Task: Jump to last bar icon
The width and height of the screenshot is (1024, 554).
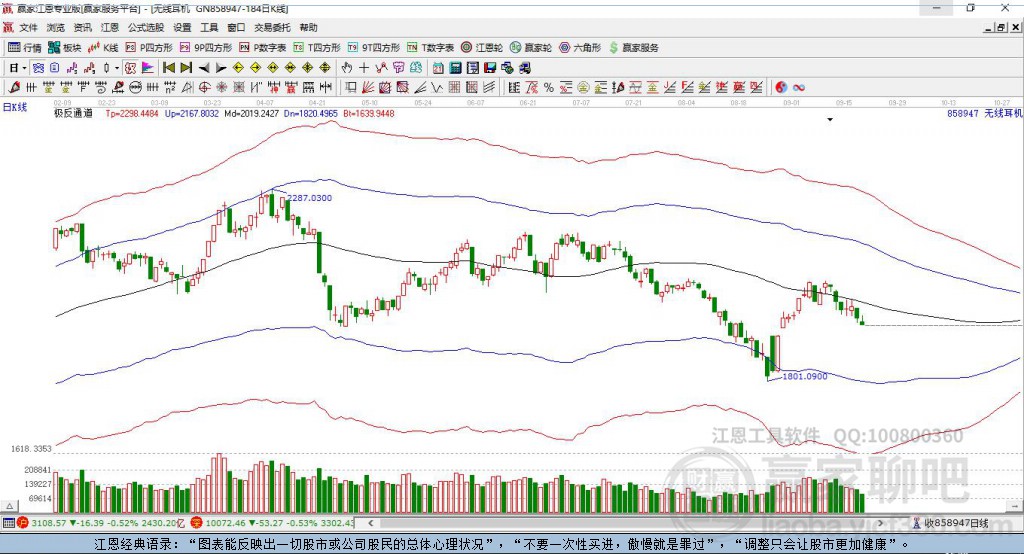Action: (x=186, y=68)
